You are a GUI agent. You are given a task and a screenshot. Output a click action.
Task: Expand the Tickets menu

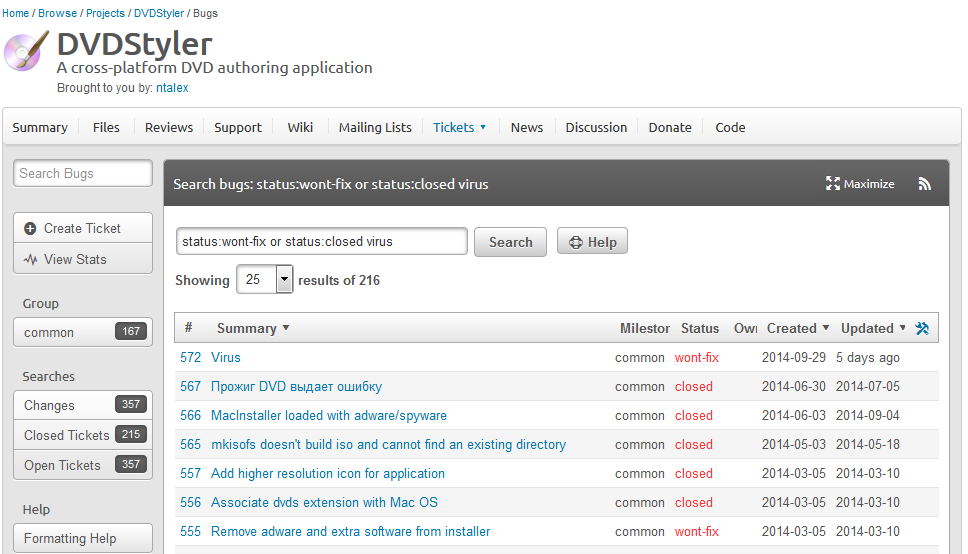459,127
